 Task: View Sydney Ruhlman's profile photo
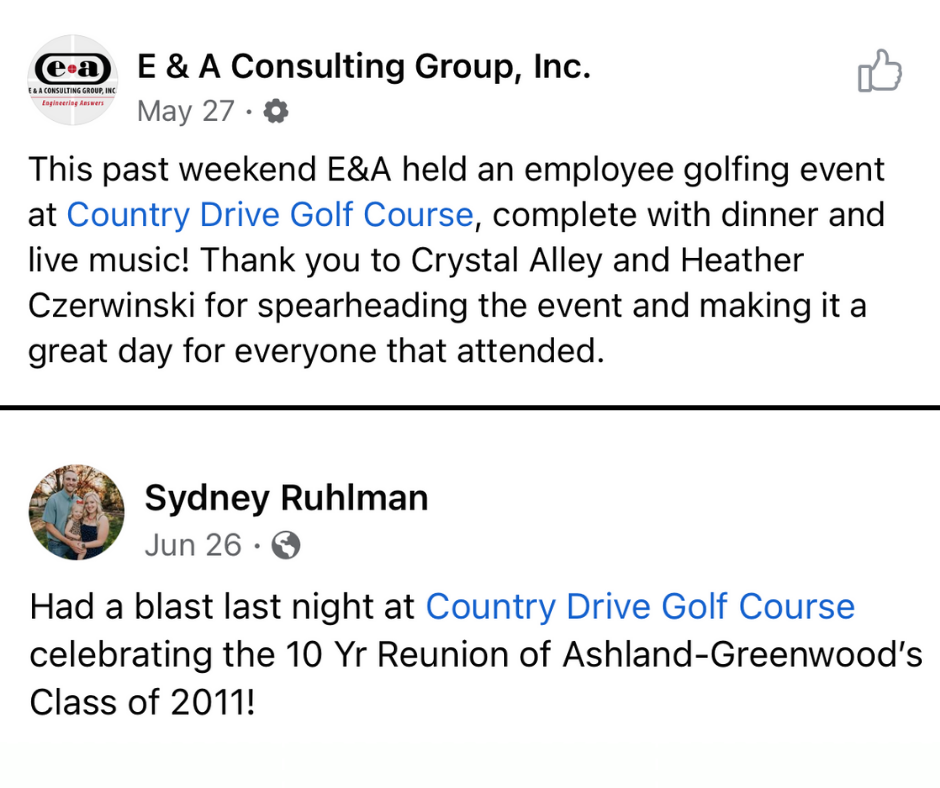tap(77, 512)
